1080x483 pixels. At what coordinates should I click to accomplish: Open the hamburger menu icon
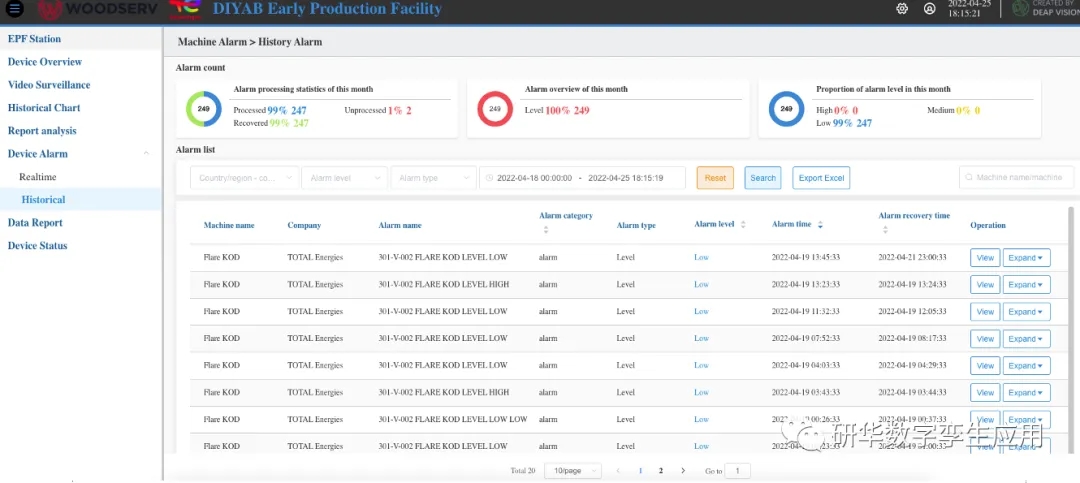14,9
